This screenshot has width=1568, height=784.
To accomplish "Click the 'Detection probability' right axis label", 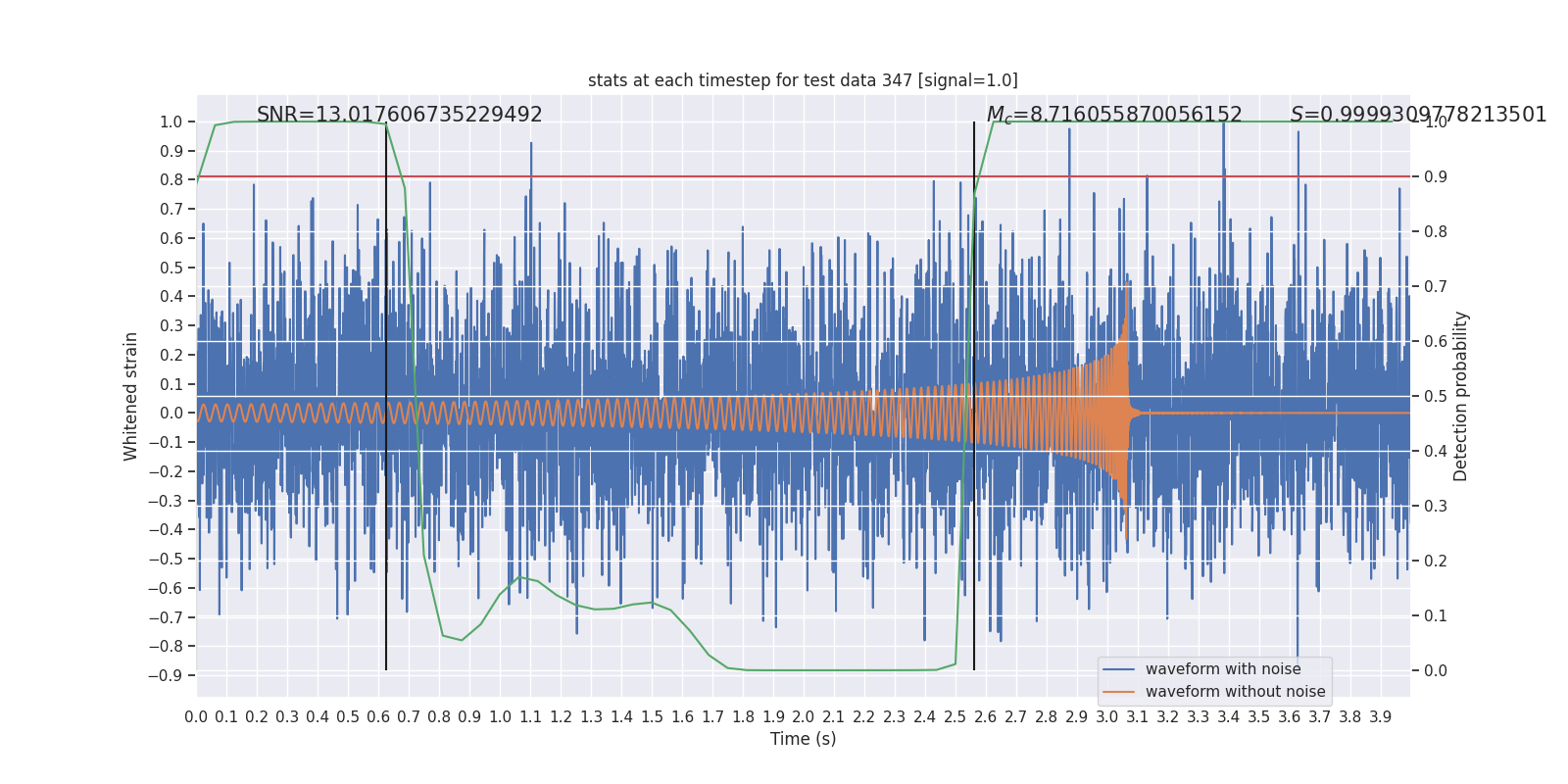I will point(1461,396).
